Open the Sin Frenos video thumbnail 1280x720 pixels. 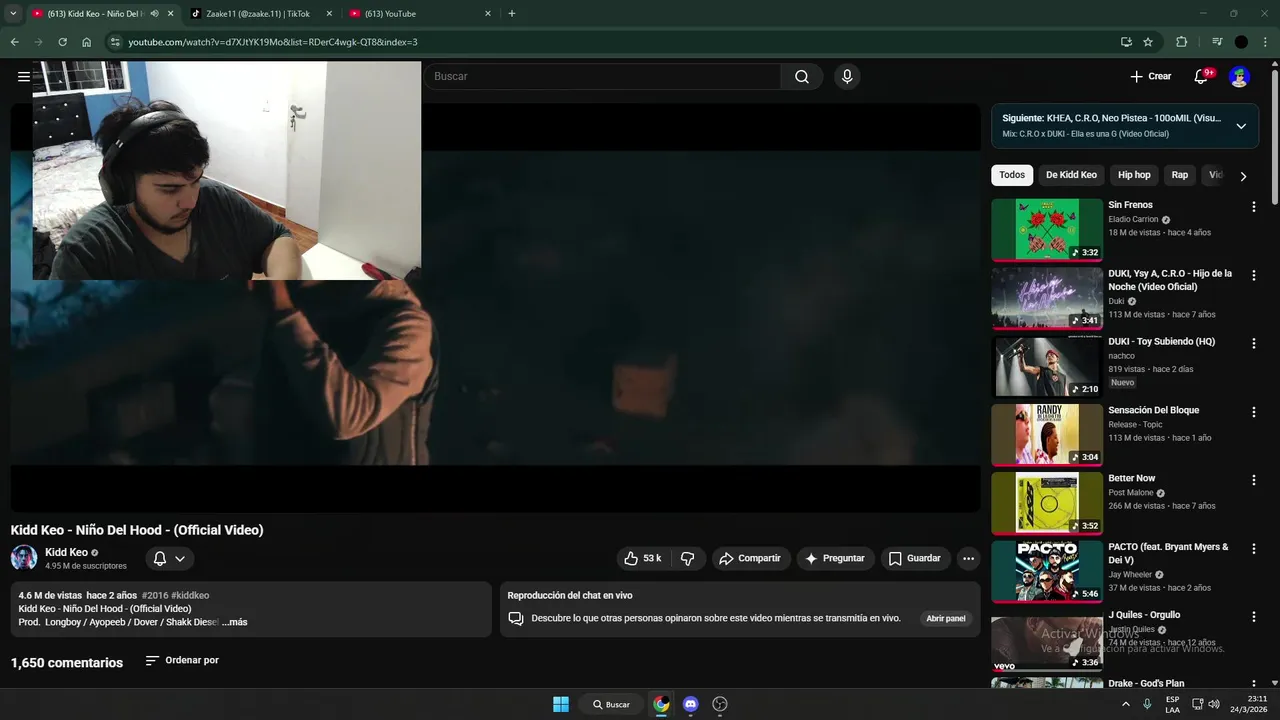pyautogui.click(x=1047, y=229)
